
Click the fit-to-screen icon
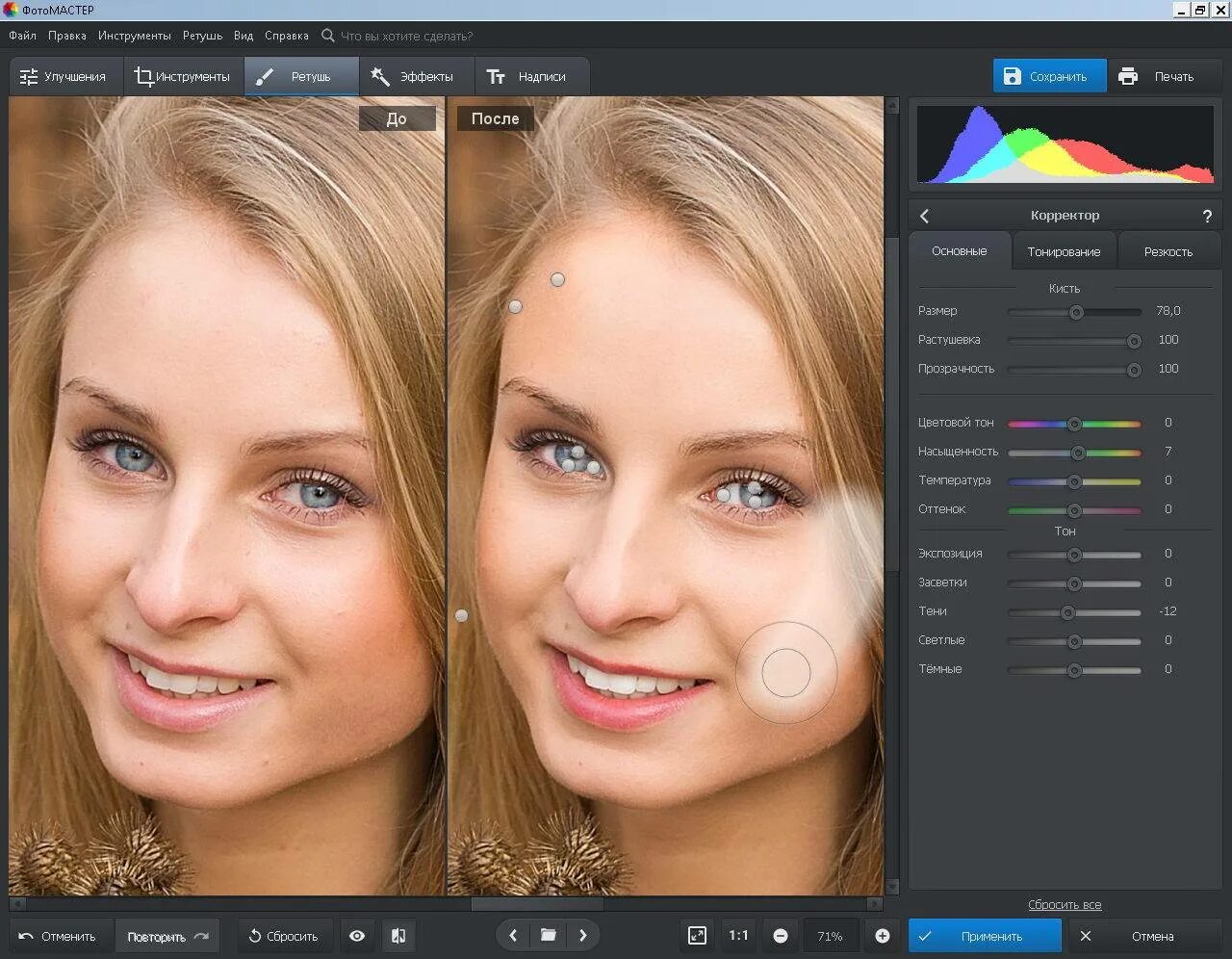pyautogui.click(x=697, y=936)
